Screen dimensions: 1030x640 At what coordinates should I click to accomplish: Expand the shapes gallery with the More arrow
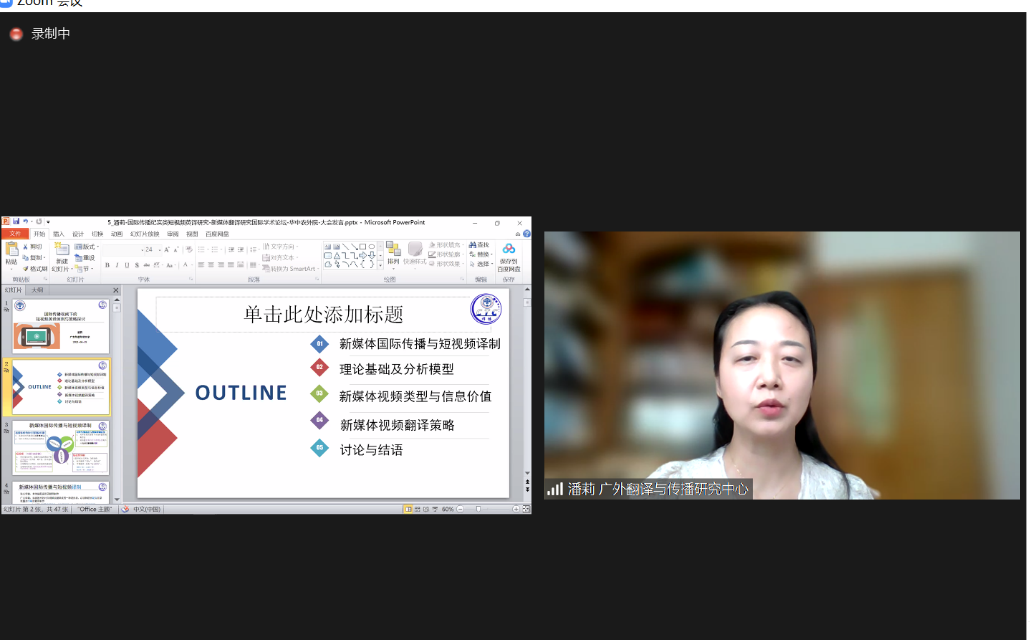(382, 265)
